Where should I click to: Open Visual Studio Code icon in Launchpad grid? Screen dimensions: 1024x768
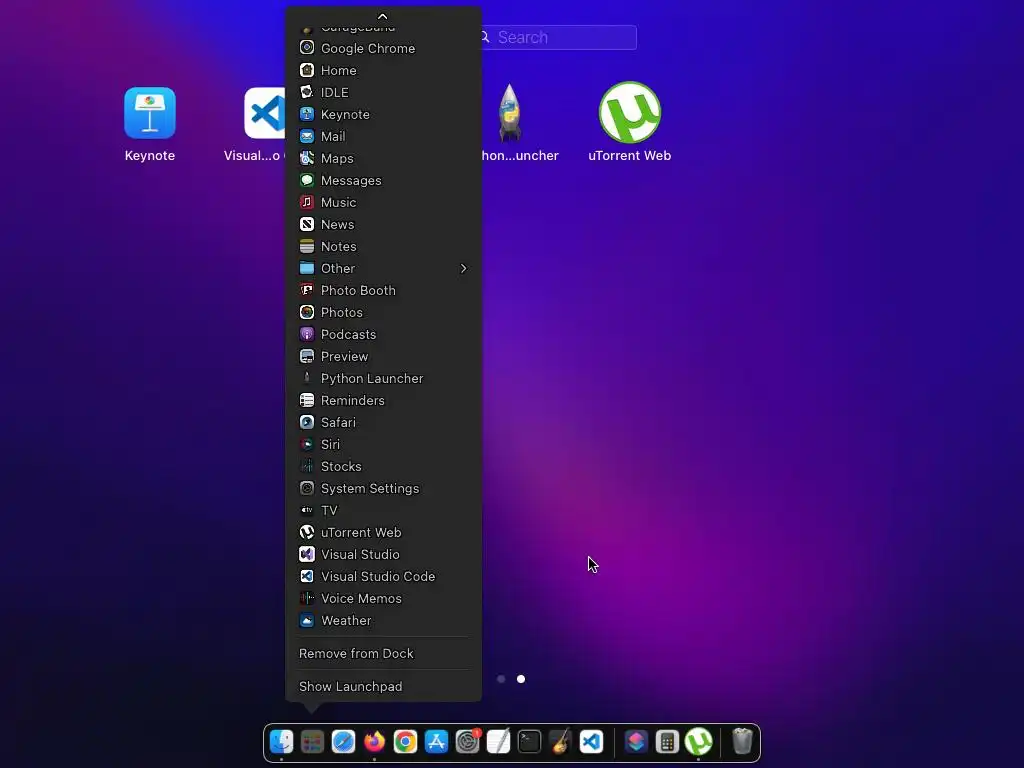pos(265,113)
